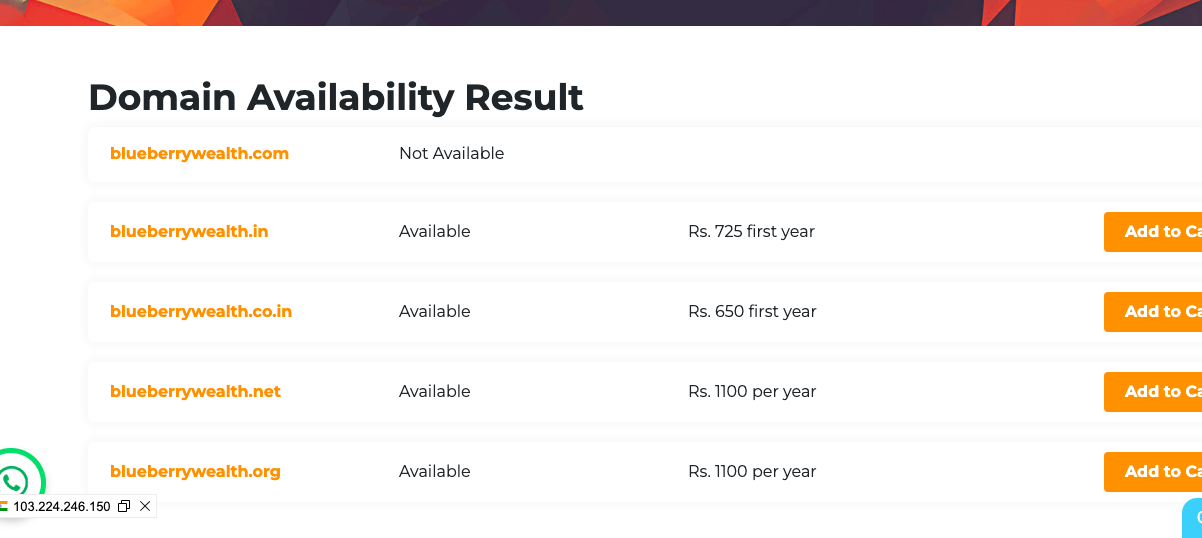Image resolution: width=1202 pixels, height=538 pixels.
Task: Click the India flag icon
Action: click(4, 507)
